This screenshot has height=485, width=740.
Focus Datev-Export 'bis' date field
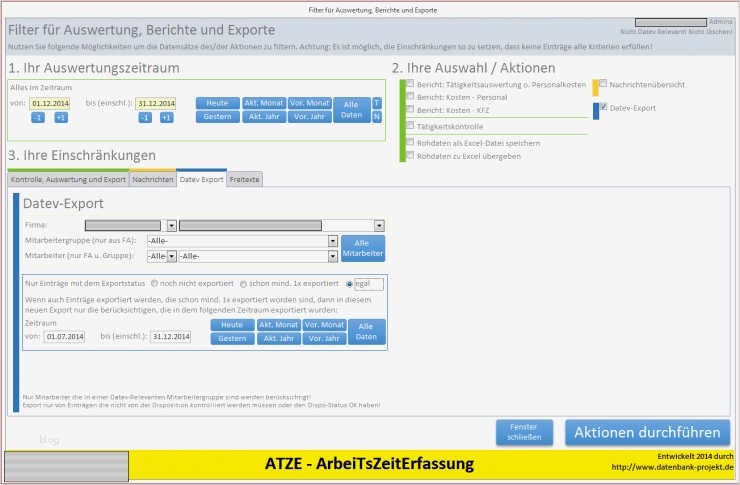[170, 336]
